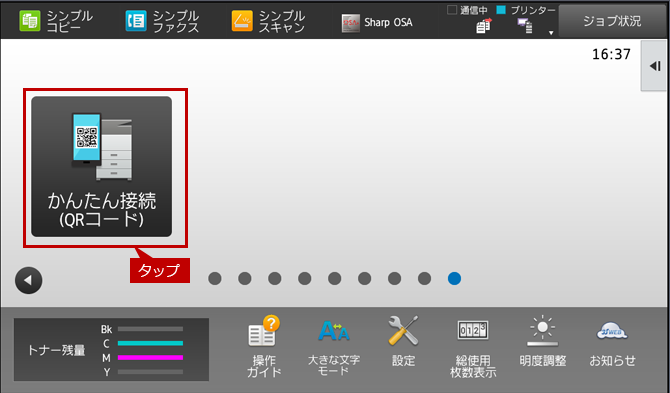
Task: Click the プリンター status icon
Action: coord(525,26)
